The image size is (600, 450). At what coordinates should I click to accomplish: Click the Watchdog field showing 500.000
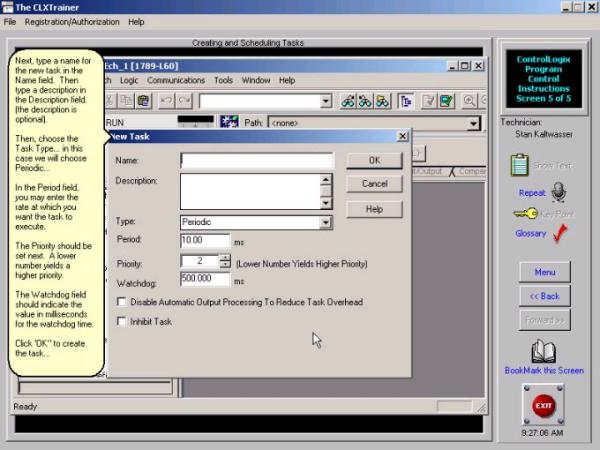point(205,279)
